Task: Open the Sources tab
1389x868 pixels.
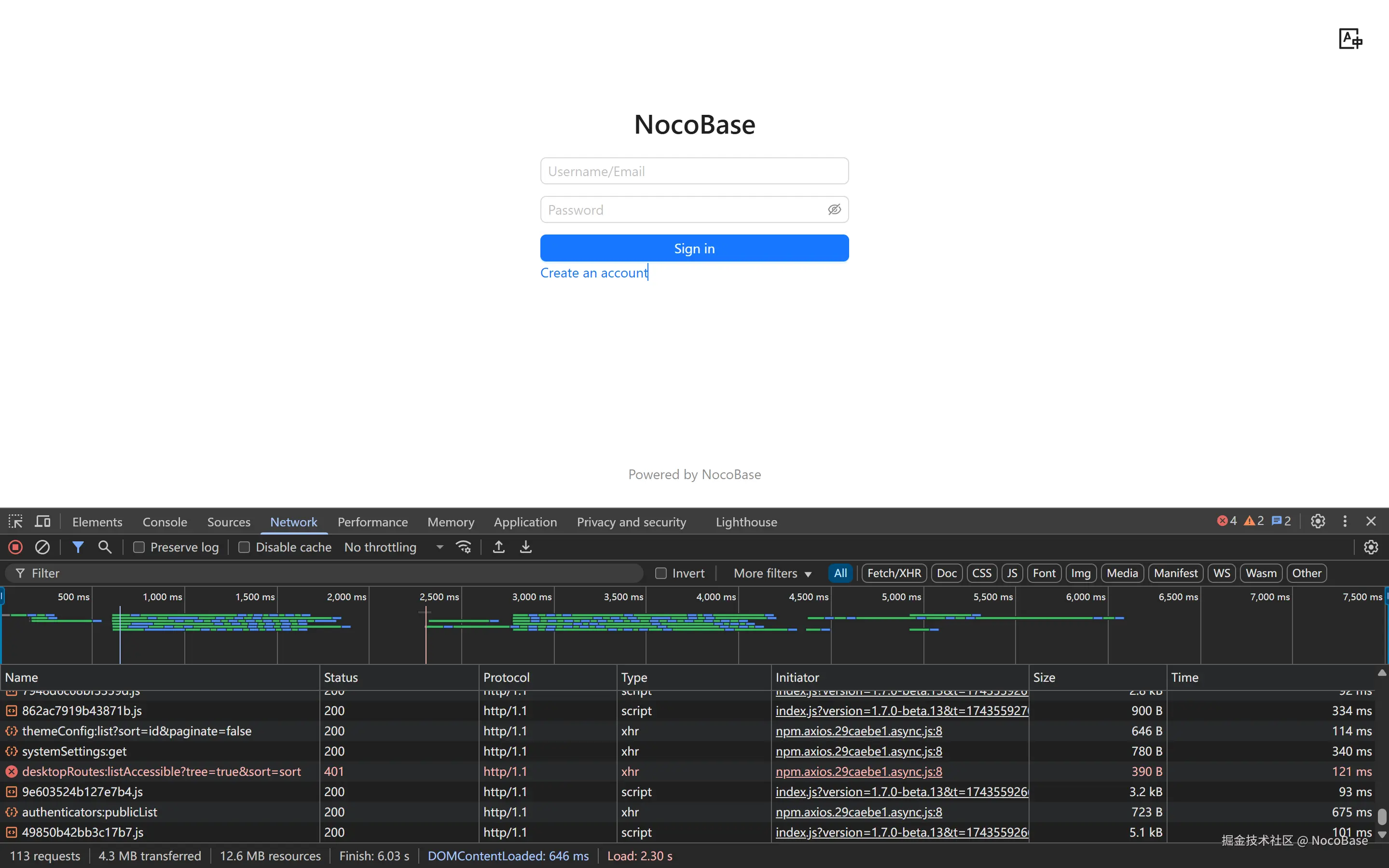Action: coord(228,522)
